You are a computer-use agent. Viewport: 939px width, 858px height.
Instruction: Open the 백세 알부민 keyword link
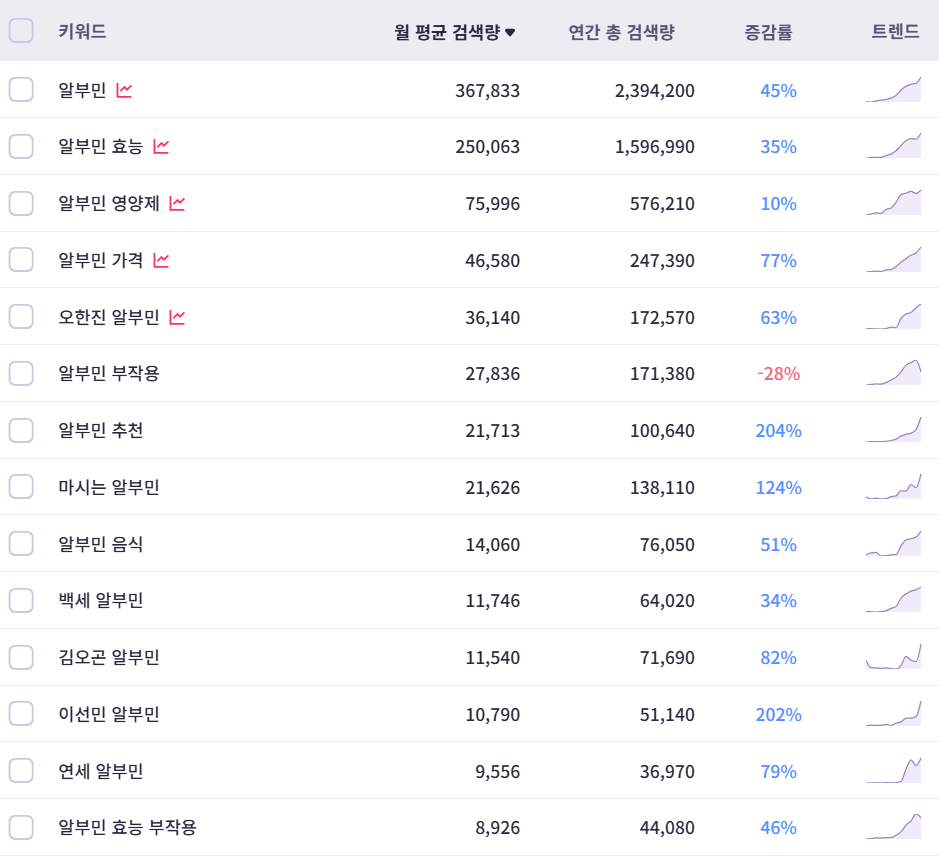(x=101, y=601)
